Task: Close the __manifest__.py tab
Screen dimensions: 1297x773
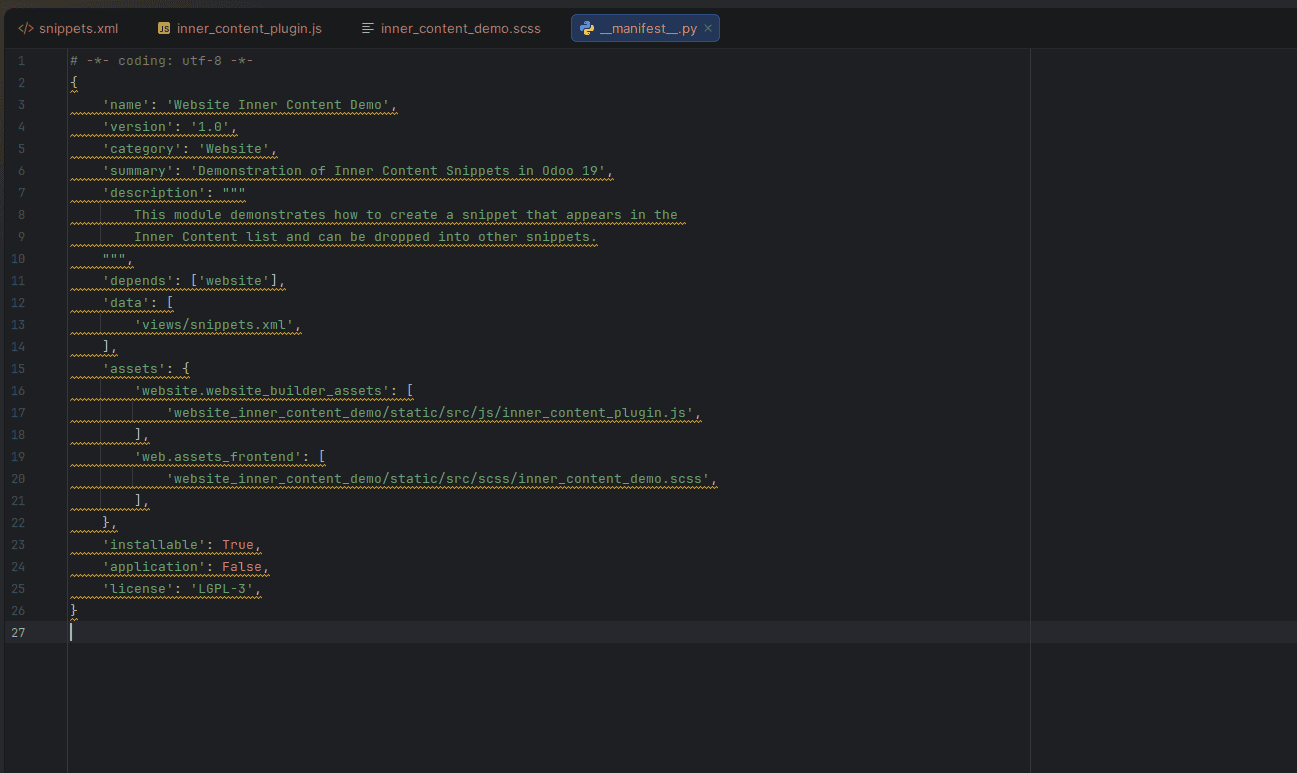Action: [x=708, y=28]
